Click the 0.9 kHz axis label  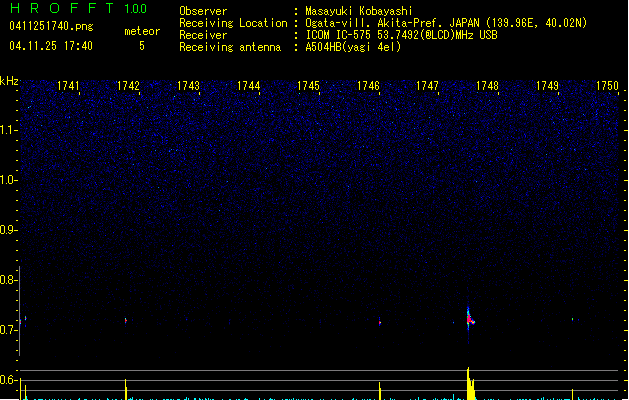(x=8, y=230)
